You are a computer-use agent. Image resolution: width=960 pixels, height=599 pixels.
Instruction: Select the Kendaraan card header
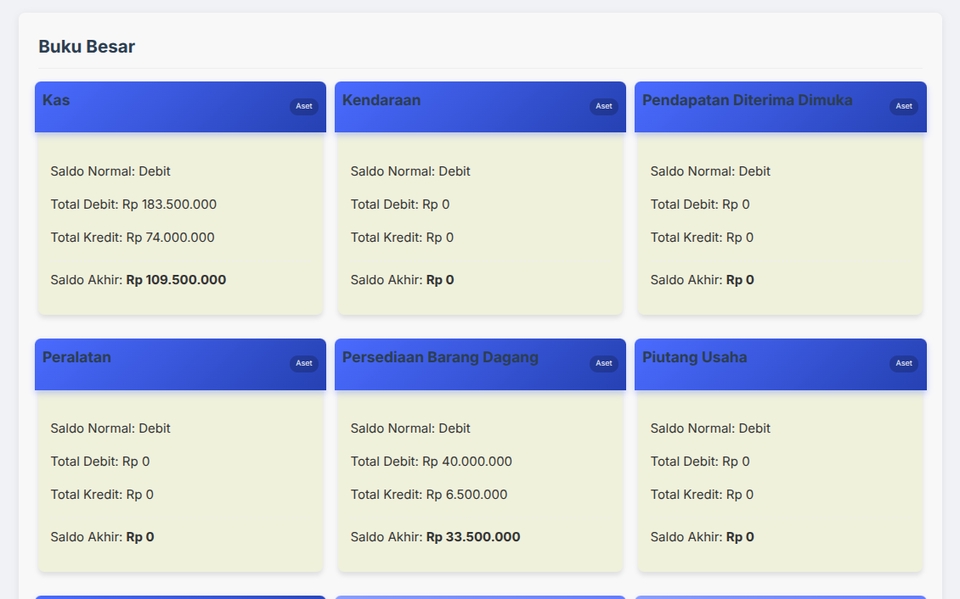[382, 99]
